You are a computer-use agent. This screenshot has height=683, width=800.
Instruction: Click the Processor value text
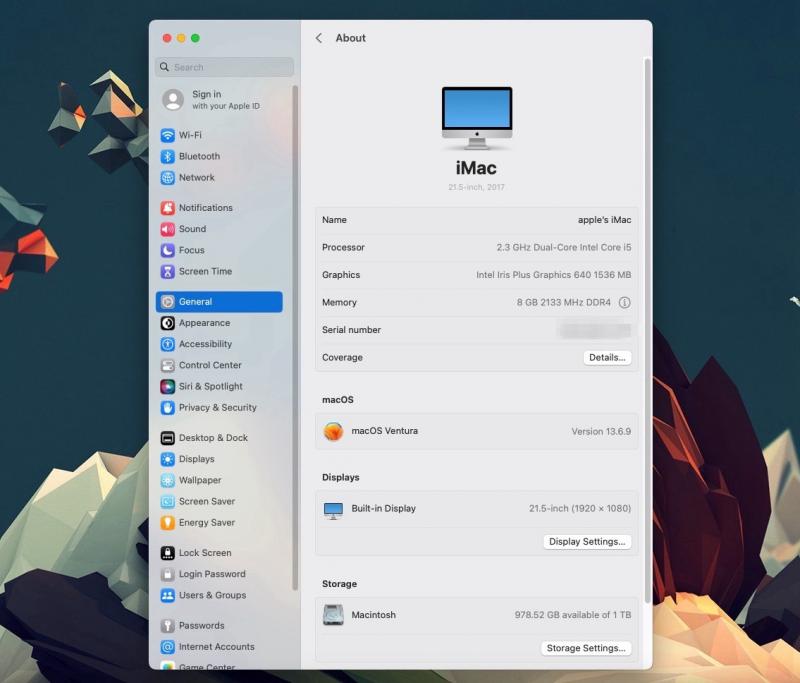(564, 247)
